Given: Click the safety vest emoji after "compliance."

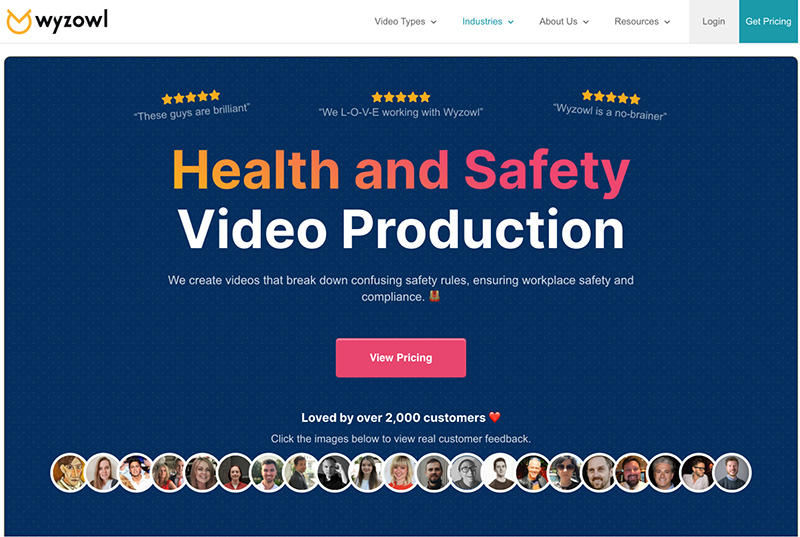Looking at the screenshot, I should (x=434, y=297).
